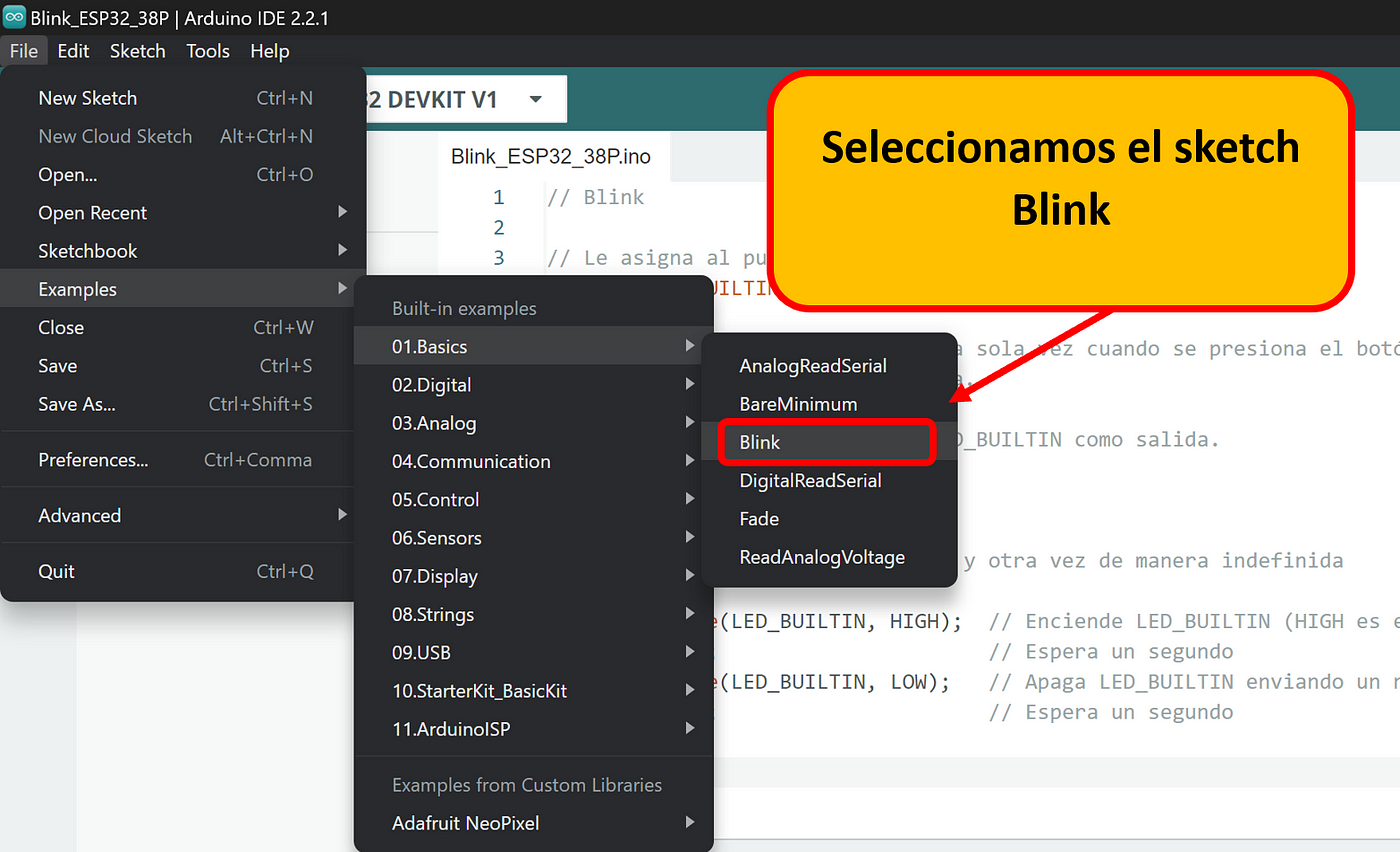
Task: Expand the Sketchbook submenu
Action: click(x=183, y=251)
